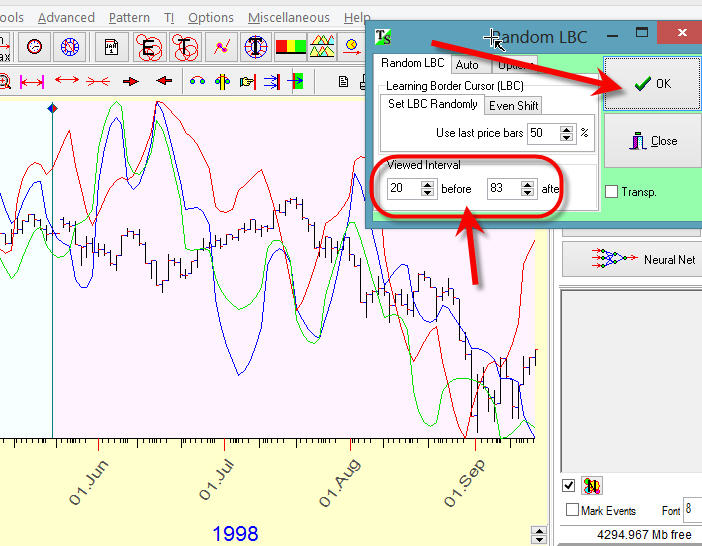
Task: Click the JAN 1 calendar icon
Action: click(112, 47)
